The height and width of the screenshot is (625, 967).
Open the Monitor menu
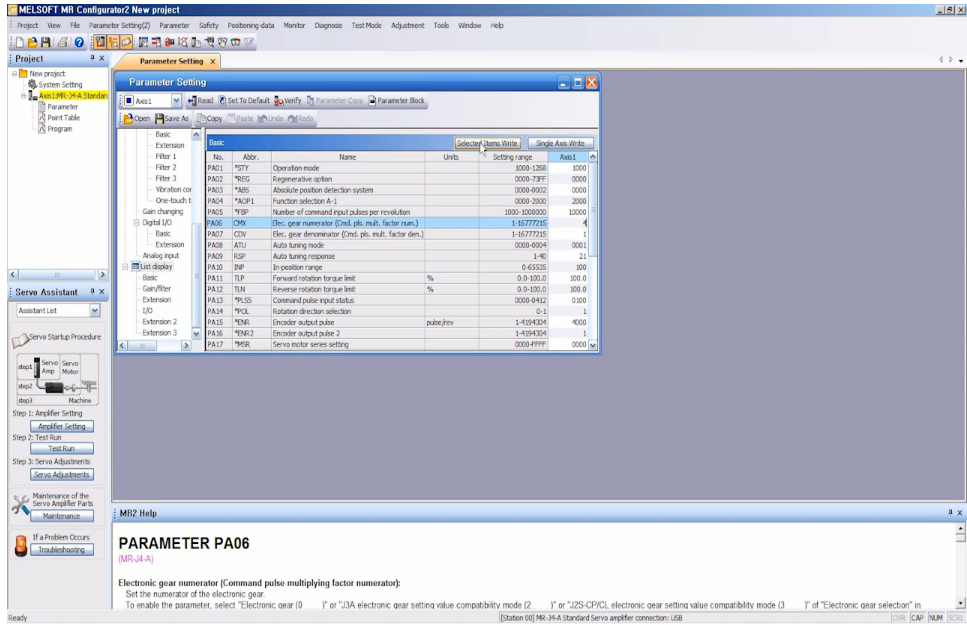tap(294, 24)
